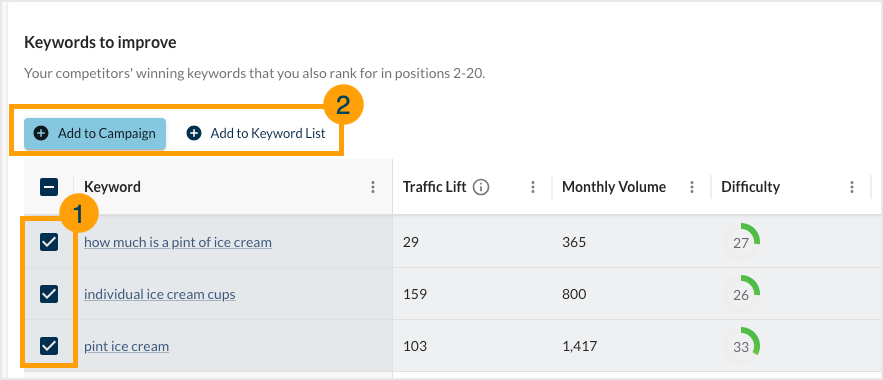This screenshot has width=883, height=380.
Task: Click the monthly volume value 365
Action: tap(574, 242)
